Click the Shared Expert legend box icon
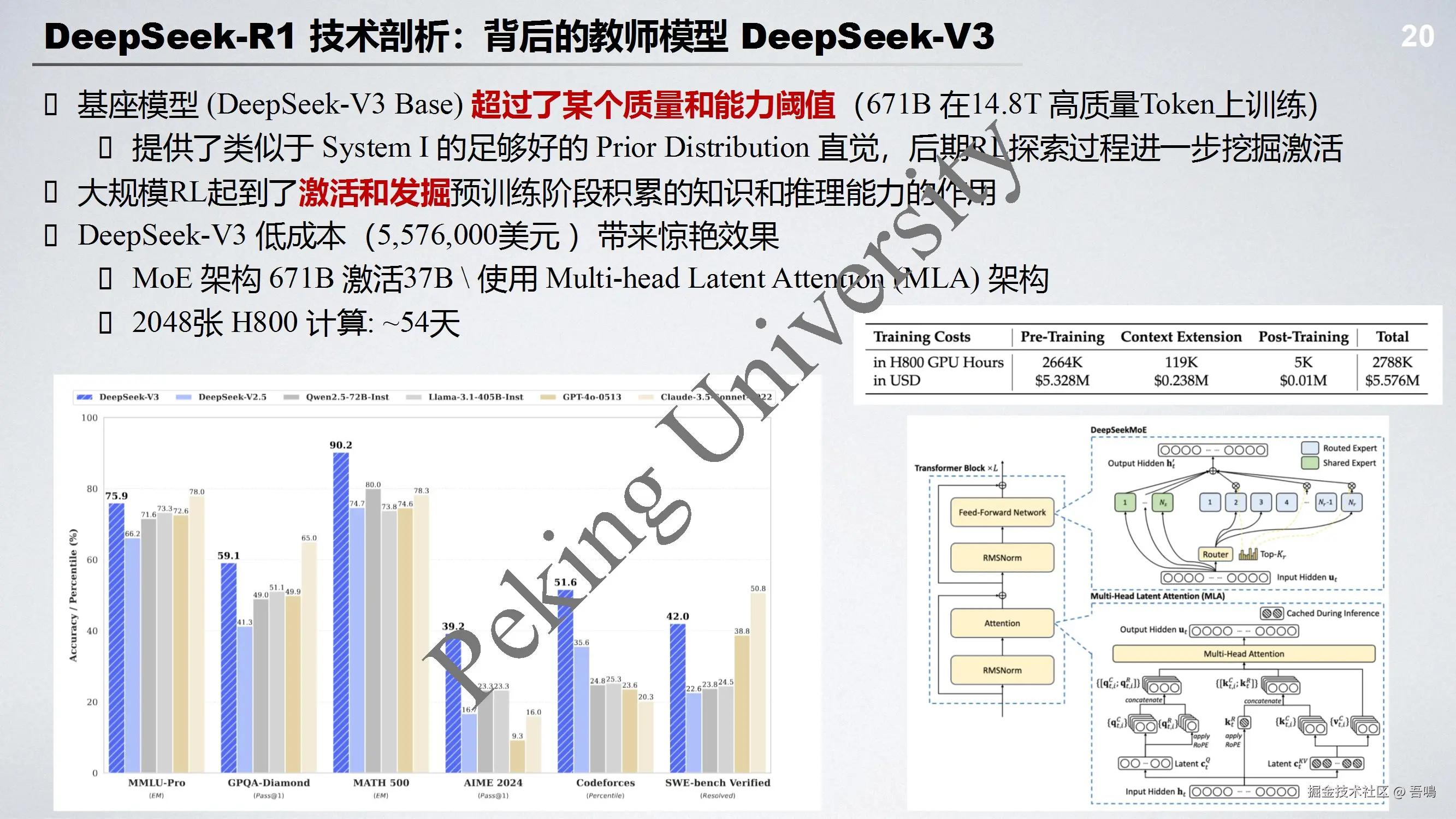This screenshot has height=819, width=1456. coord(1310,463)
